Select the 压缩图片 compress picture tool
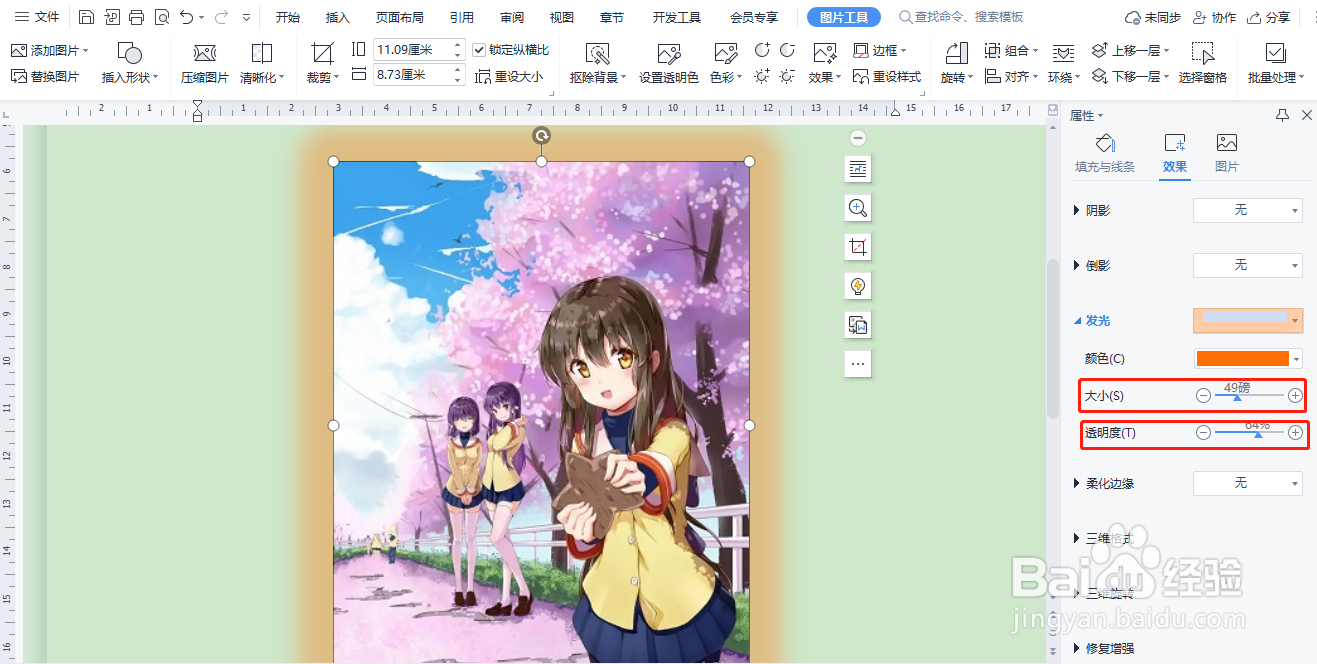This screenshot has height=664, width=1317. (205, 64)
